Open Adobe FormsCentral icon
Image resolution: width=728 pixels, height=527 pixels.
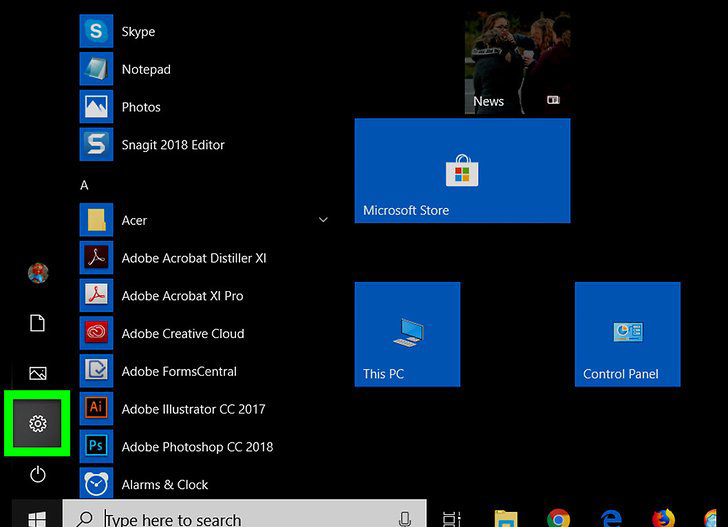tap(96, 371)
